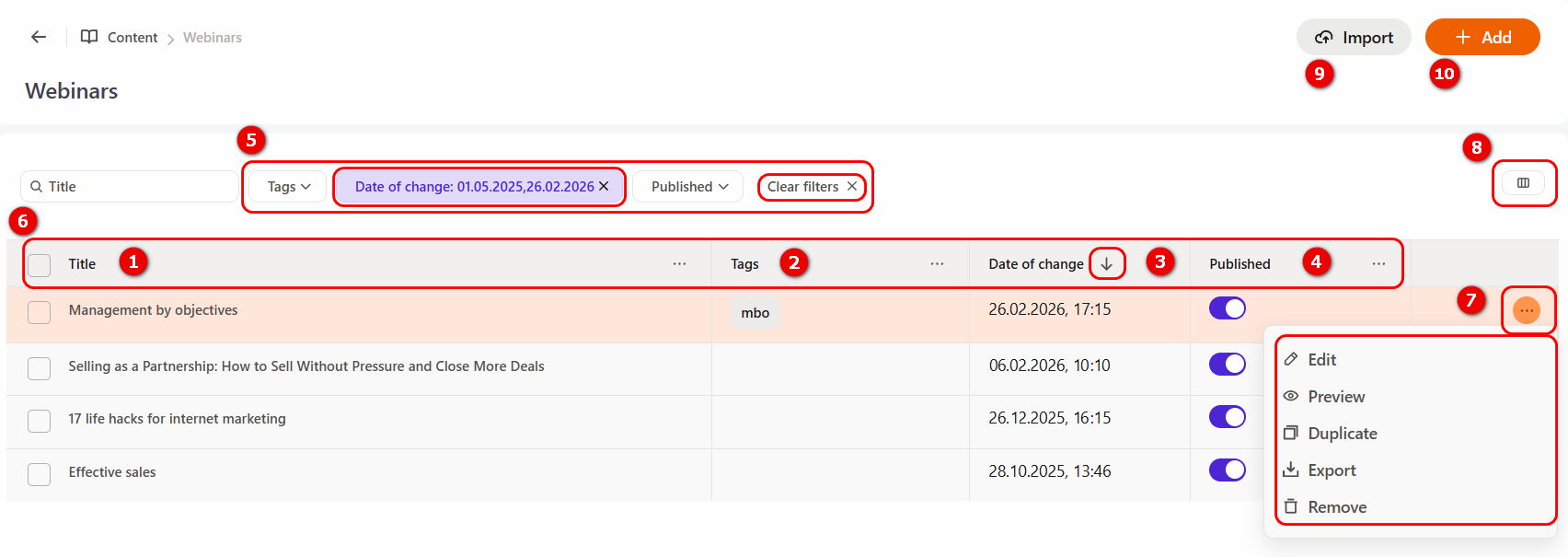Image resolution: width=1568 pixels, height=557 pixels.
Task: Tick the select-all checkbox in header
Action: pos(40,265)
